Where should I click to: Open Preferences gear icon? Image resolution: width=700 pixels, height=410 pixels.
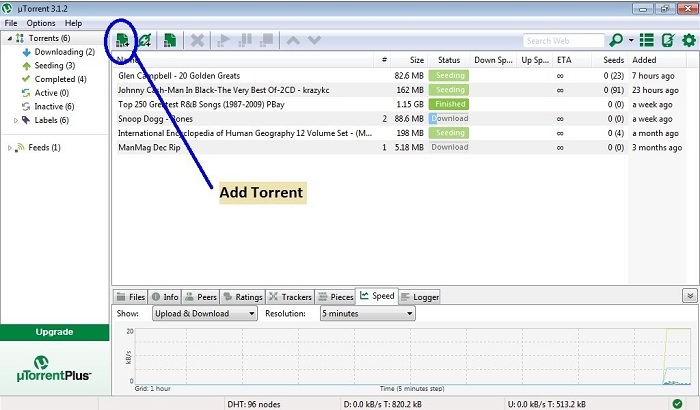[689, 40]
